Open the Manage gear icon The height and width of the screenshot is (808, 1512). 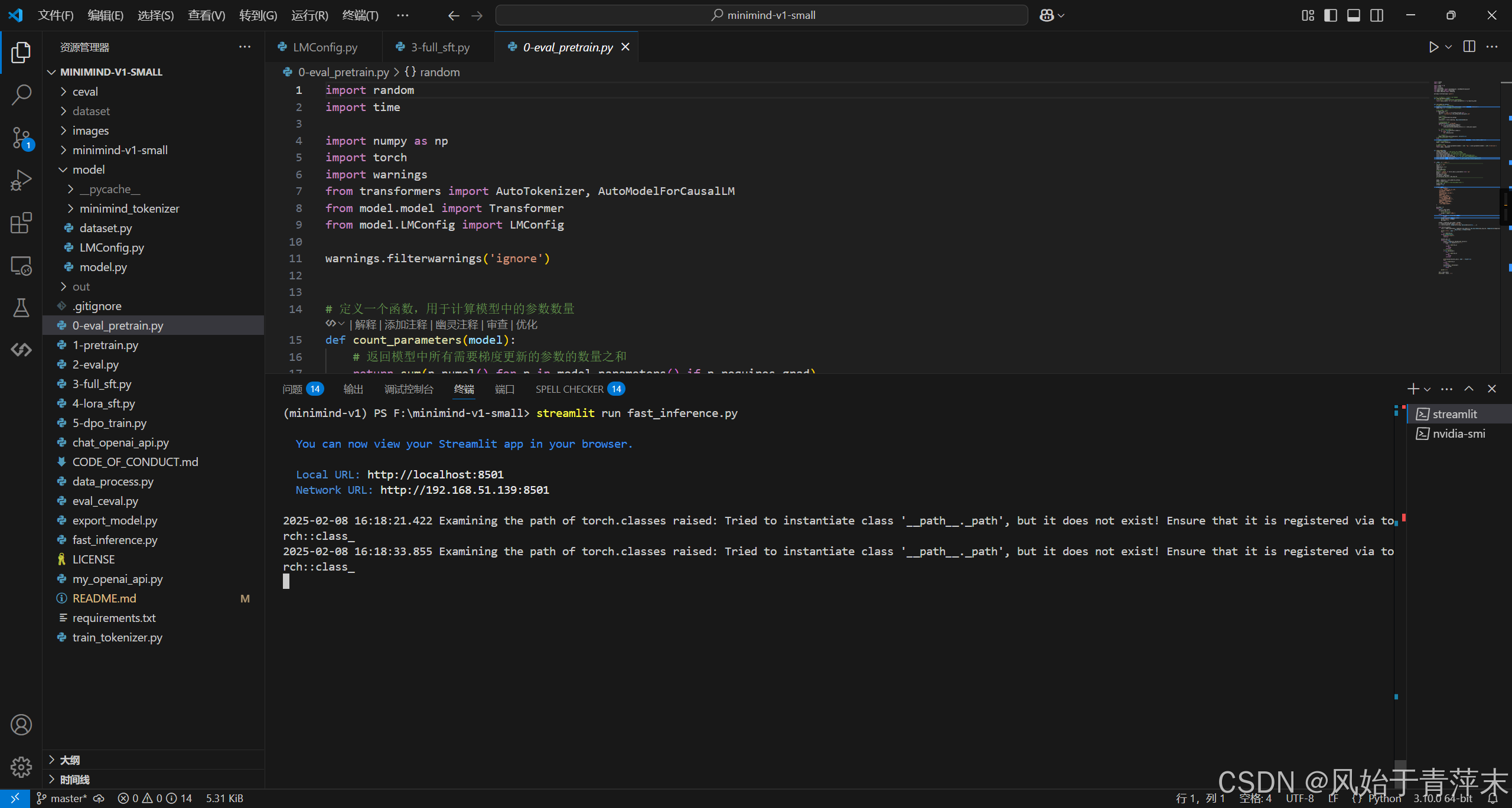pyautogui.click(x=21, y=767)
